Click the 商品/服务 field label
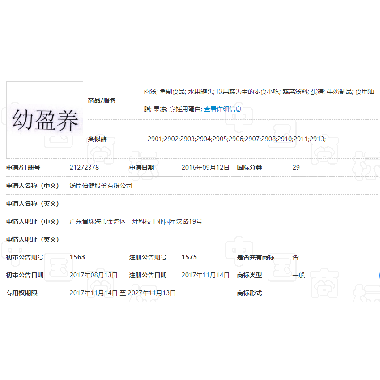The height and width of the screenshot is (380, 380). (102, 100)
